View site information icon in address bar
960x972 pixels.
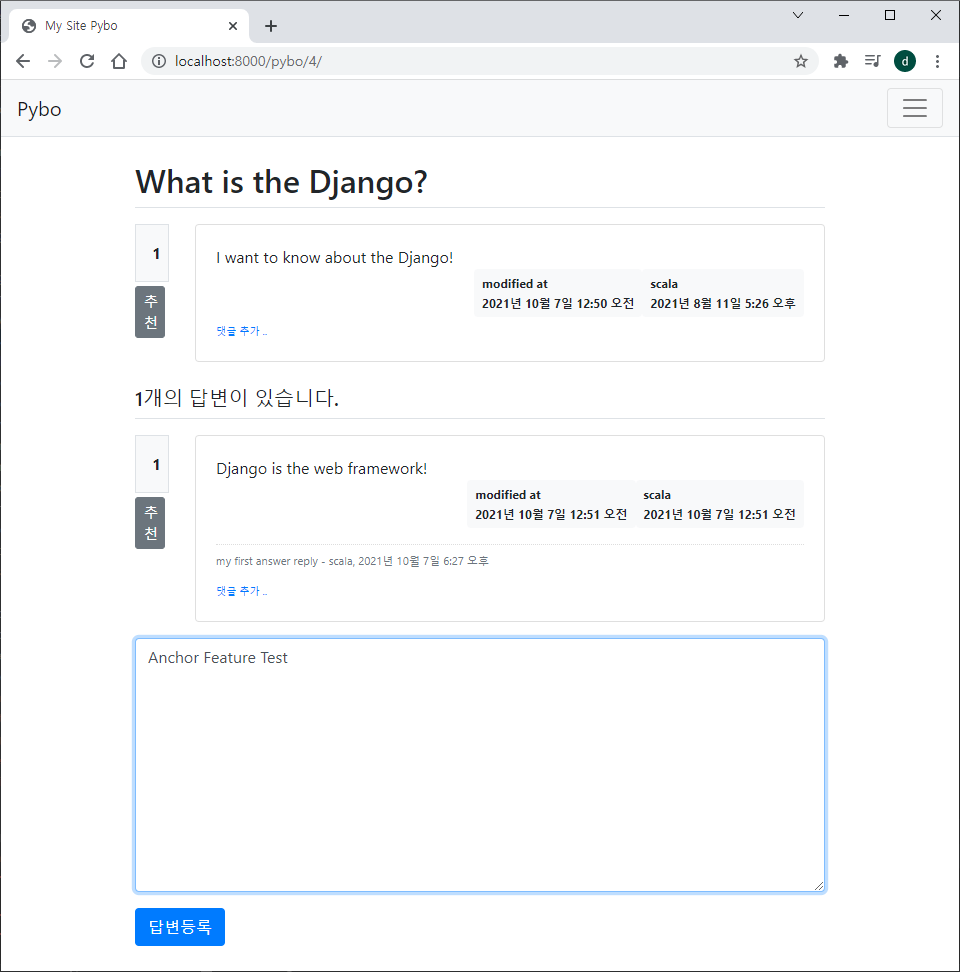159,61
